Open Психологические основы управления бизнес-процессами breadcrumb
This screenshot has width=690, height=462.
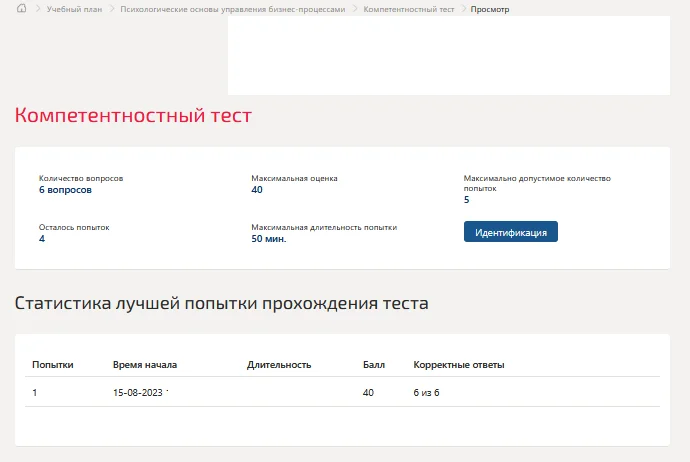click(233, 9)
